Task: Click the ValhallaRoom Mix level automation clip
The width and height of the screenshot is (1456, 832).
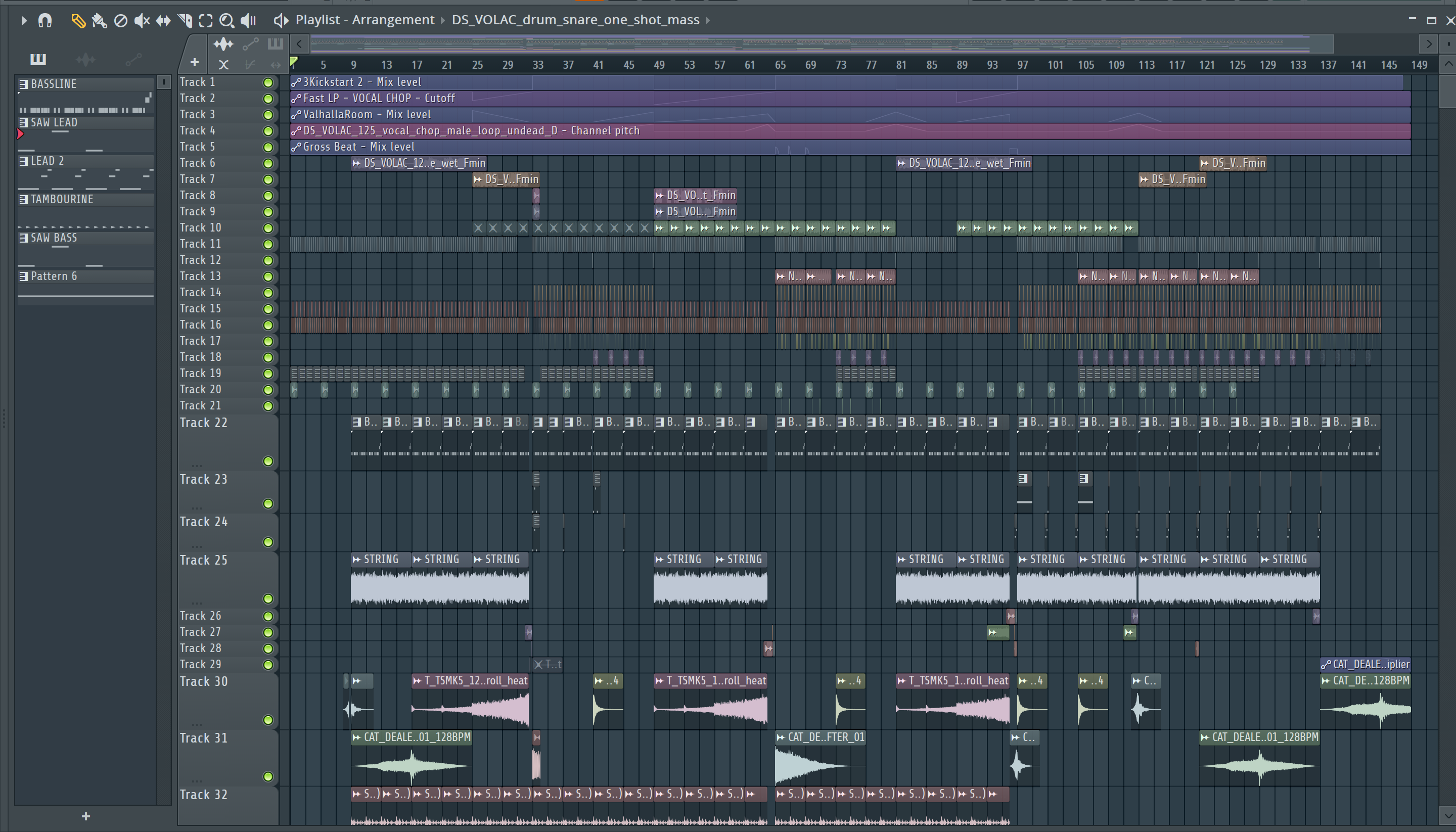Action: [x=850, y=114]
